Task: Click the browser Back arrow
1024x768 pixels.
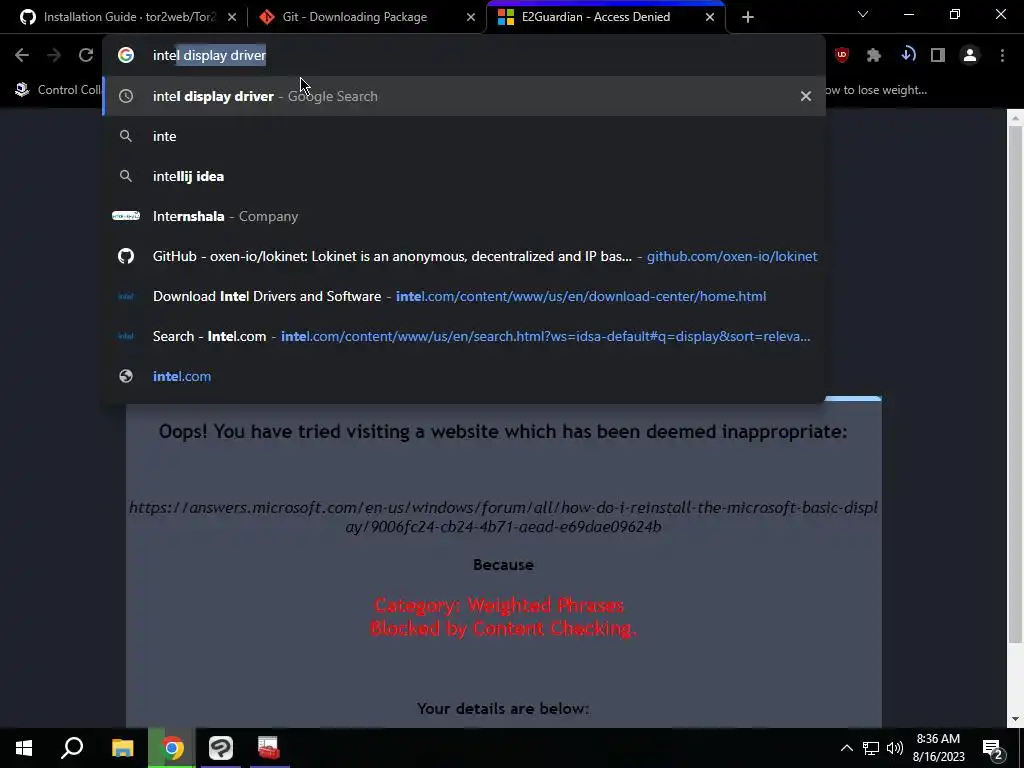Action: tap(22, 56)
